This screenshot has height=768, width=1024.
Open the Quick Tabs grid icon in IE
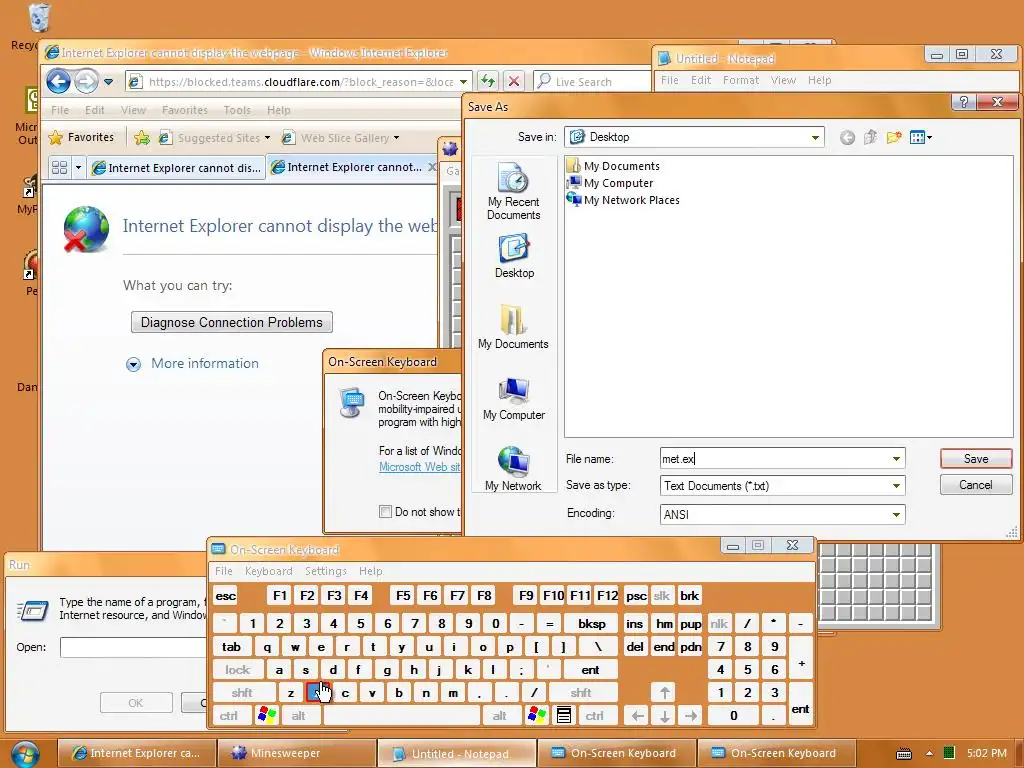59,168
